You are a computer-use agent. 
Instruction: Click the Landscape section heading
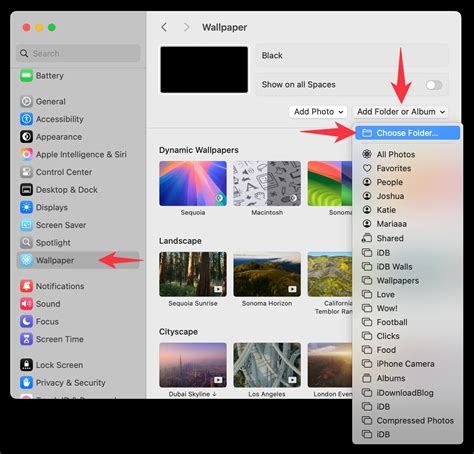180,241
